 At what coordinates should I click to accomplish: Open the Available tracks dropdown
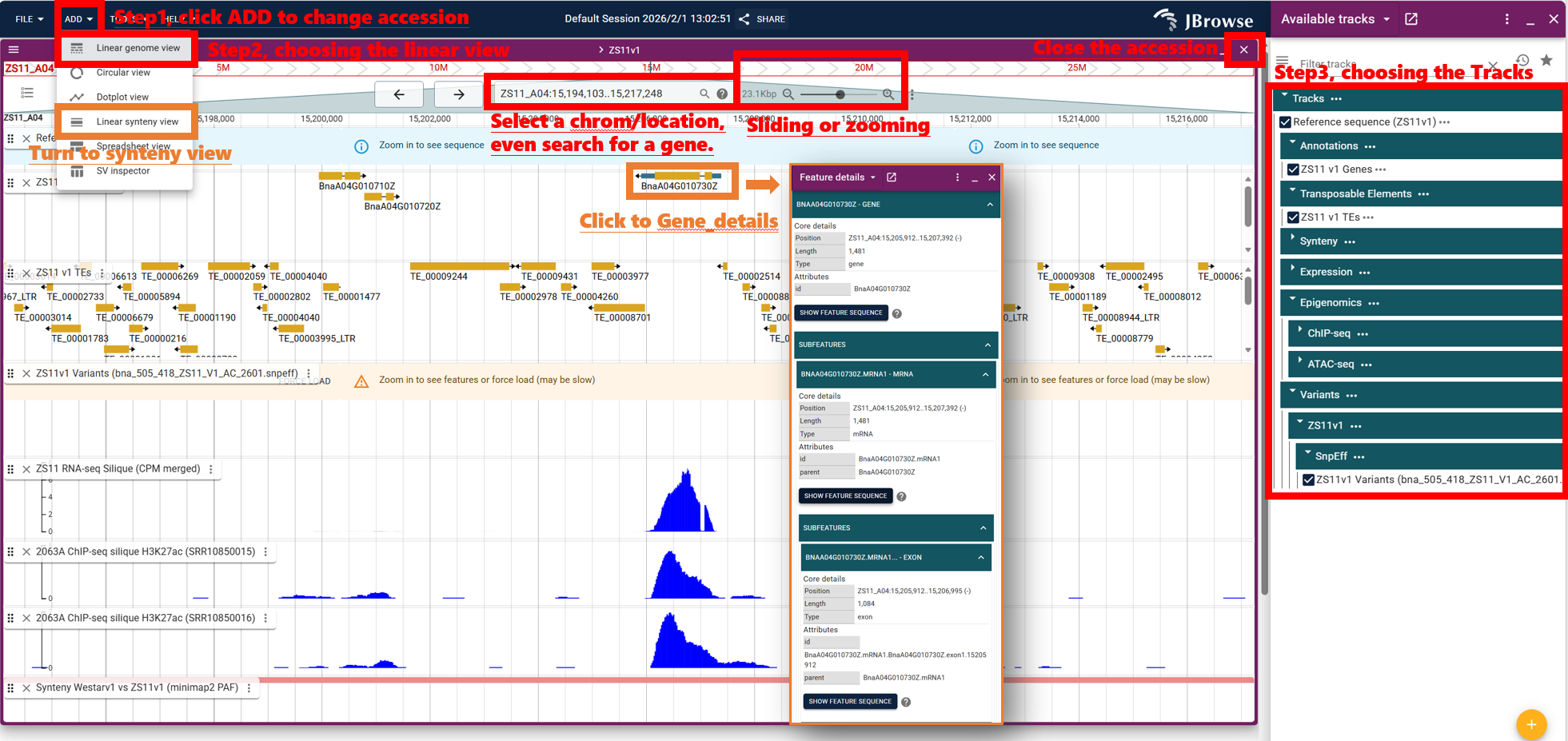tap(1386, 19)
